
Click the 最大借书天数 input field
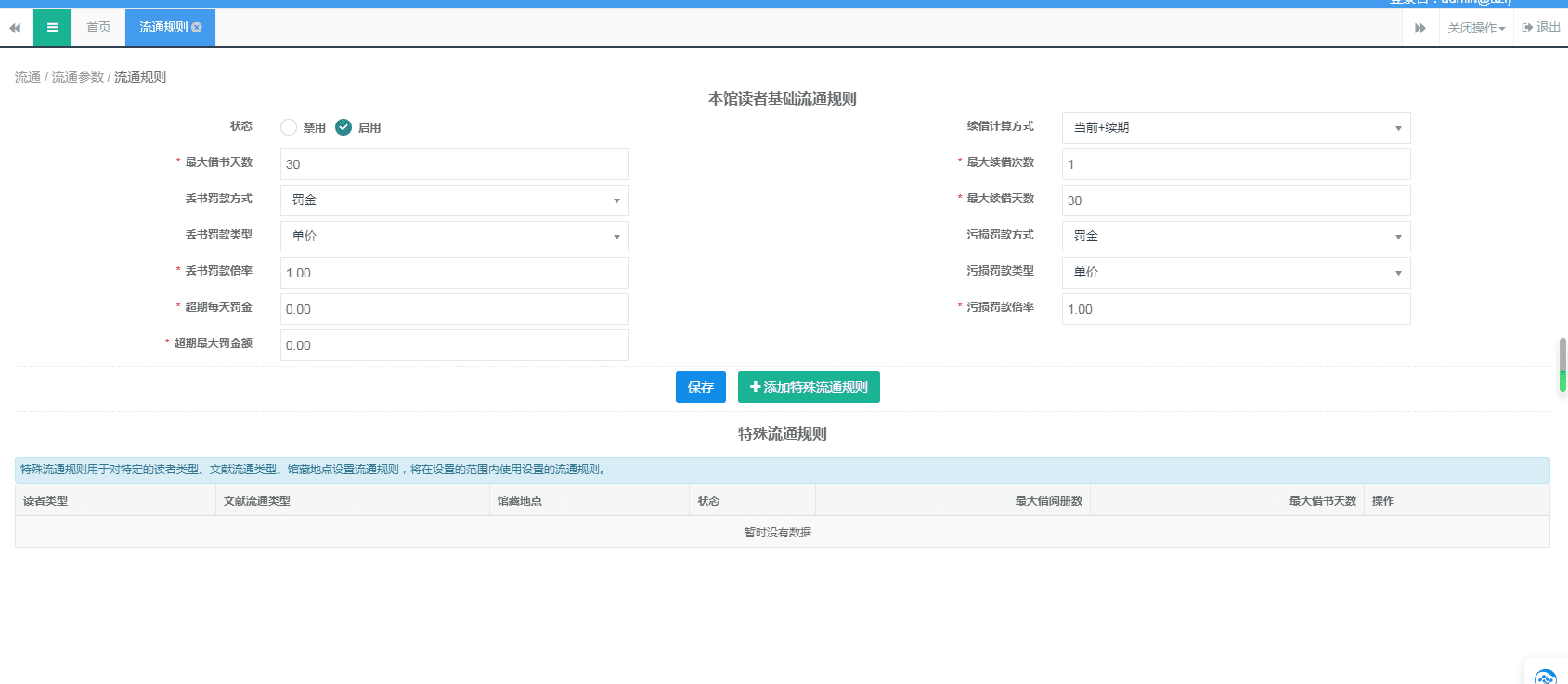pos(454,164)
